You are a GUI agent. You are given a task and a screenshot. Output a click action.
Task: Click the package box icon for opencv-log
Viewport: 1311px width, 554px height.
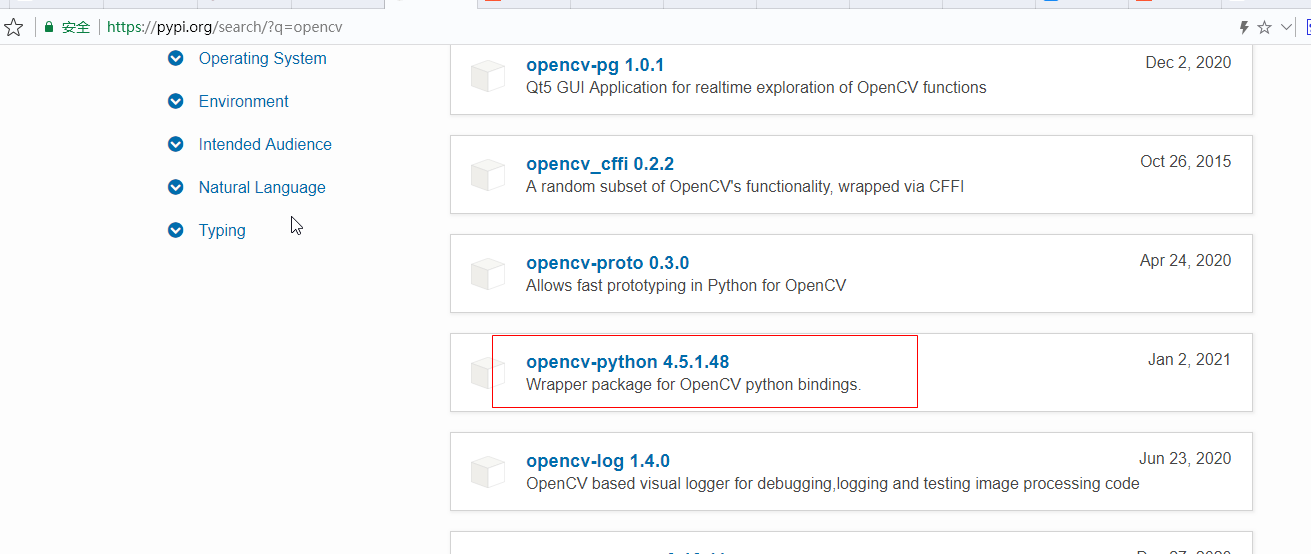(488, 472)
